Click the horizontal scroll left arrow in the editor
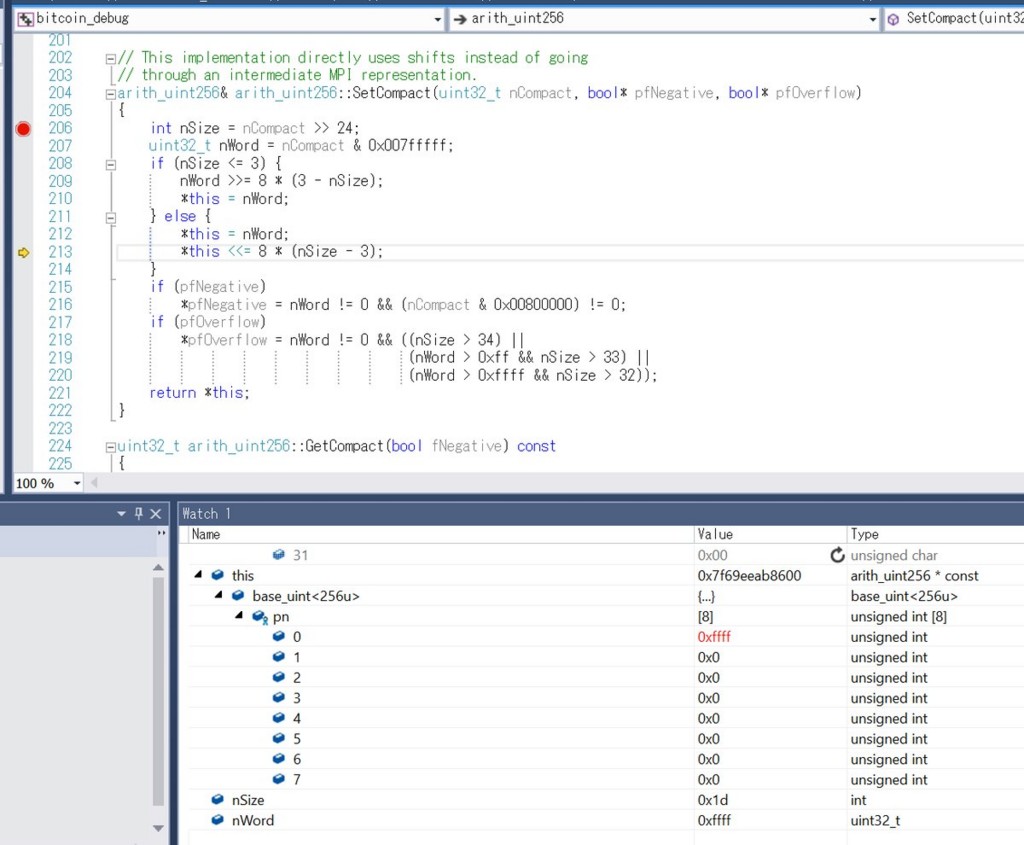The width and height of the screenshot is (1024, 845). (95, 483)
